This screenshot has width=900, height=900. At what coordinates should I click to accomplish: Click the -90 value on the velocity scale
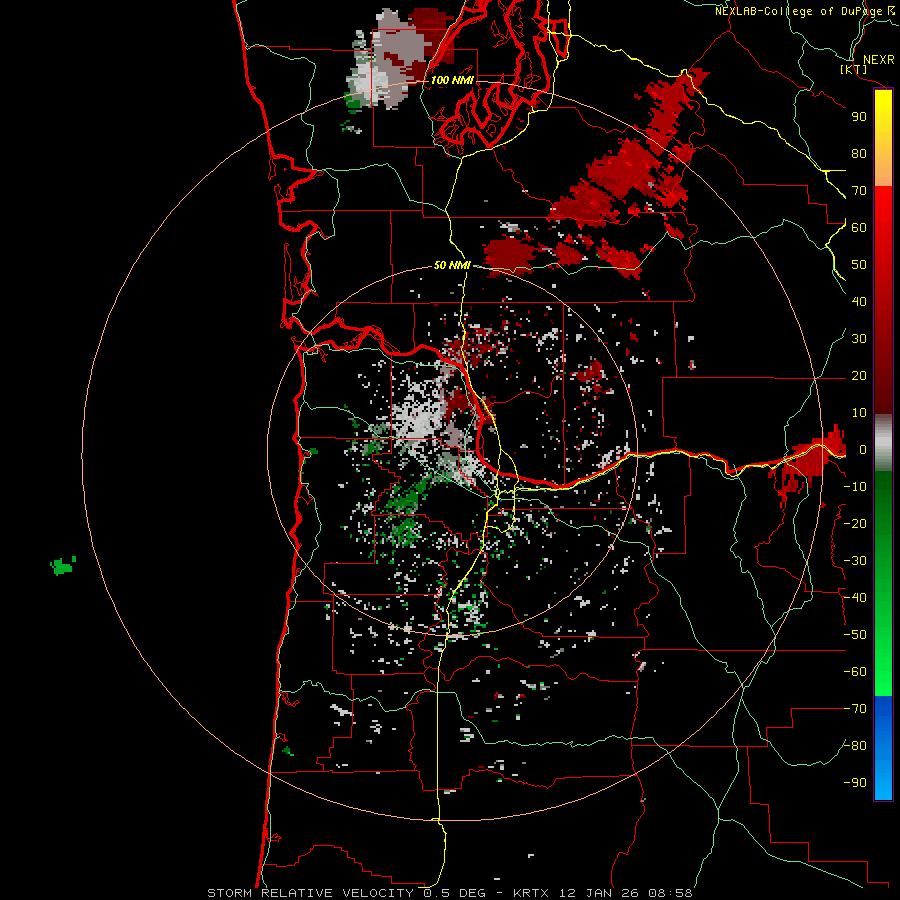(855, 783)
